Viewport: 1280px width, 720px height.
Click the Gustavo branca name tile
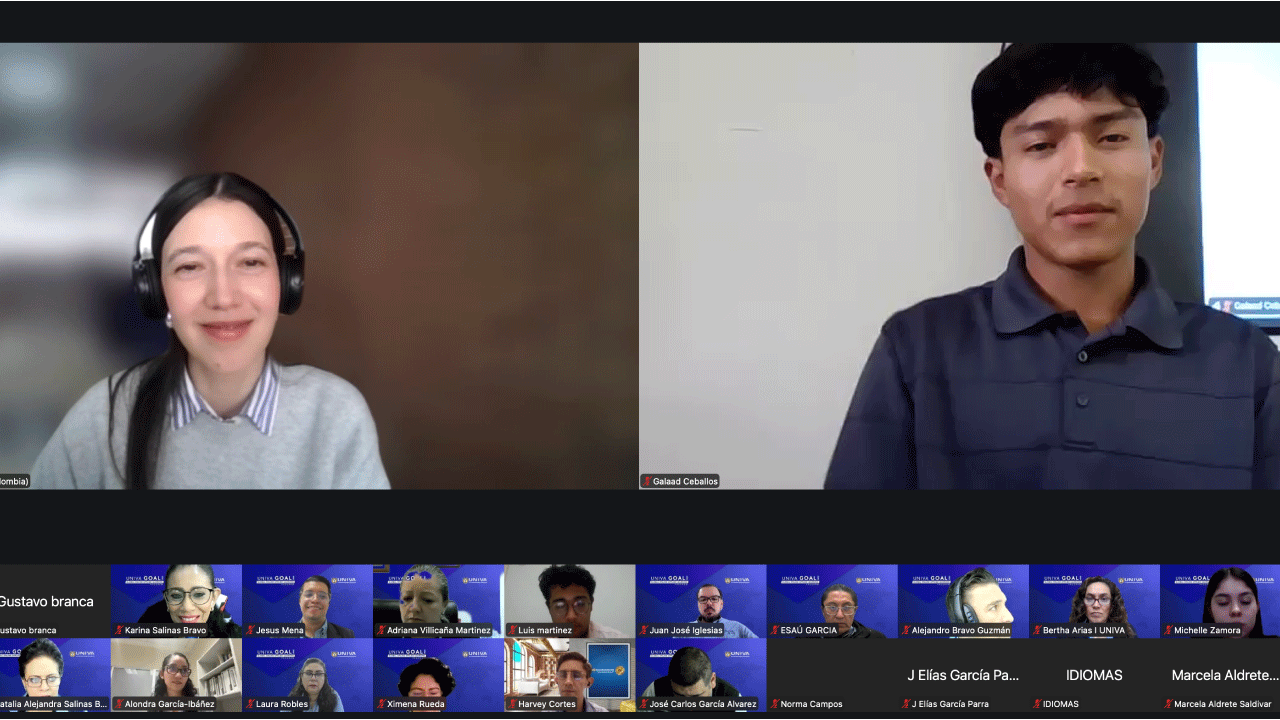point(50,601)
